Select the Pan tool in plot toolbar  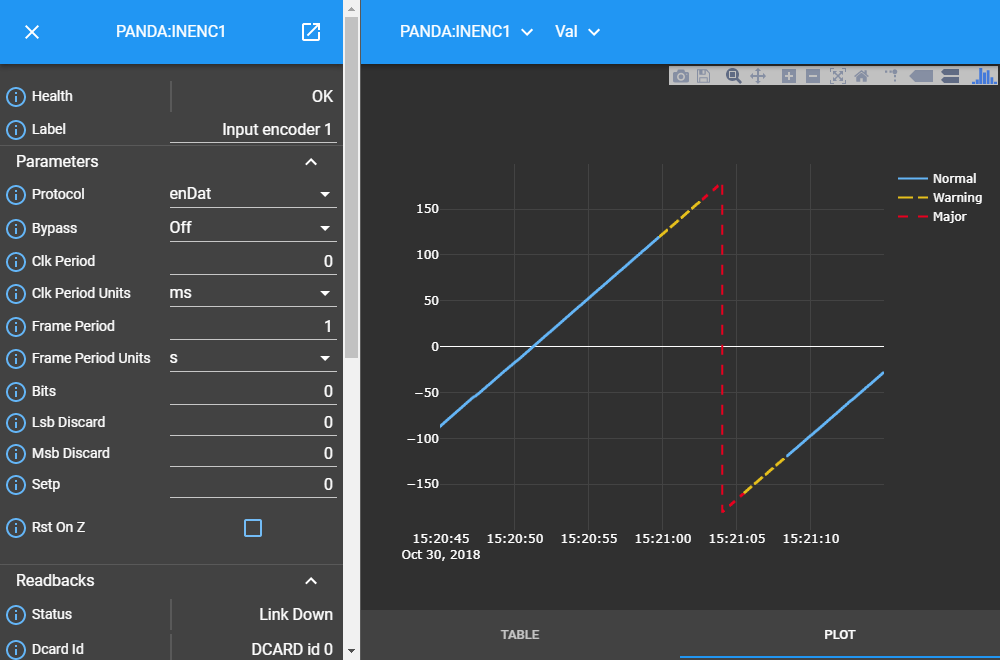(758, 76)
